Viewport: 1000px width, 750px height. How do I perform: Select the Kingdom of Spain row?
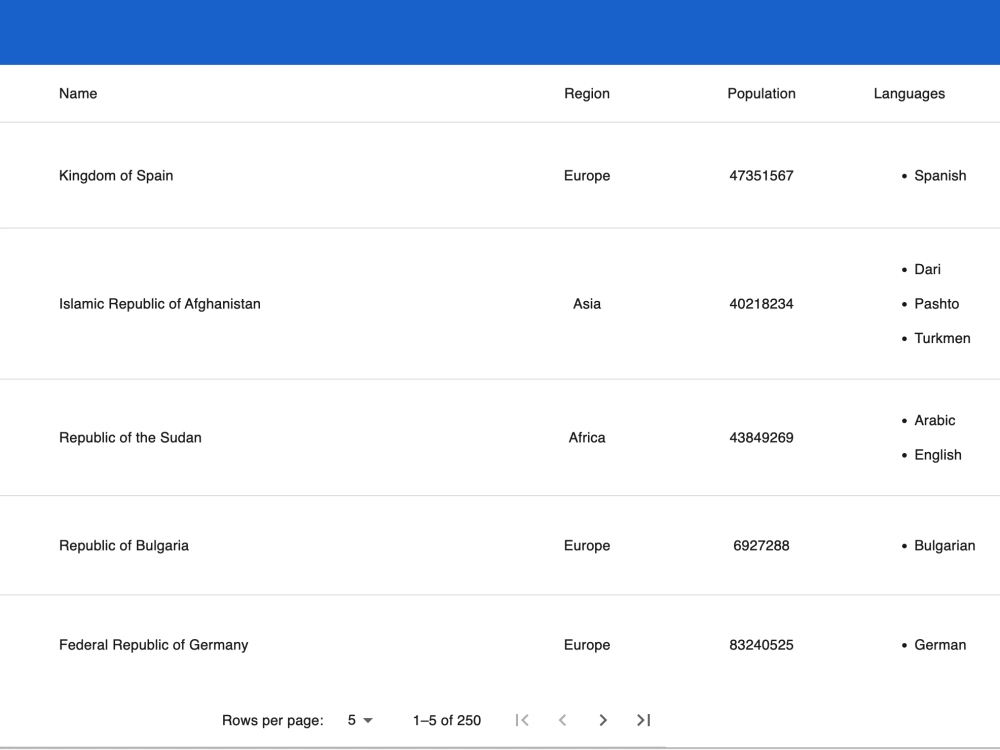300,175
